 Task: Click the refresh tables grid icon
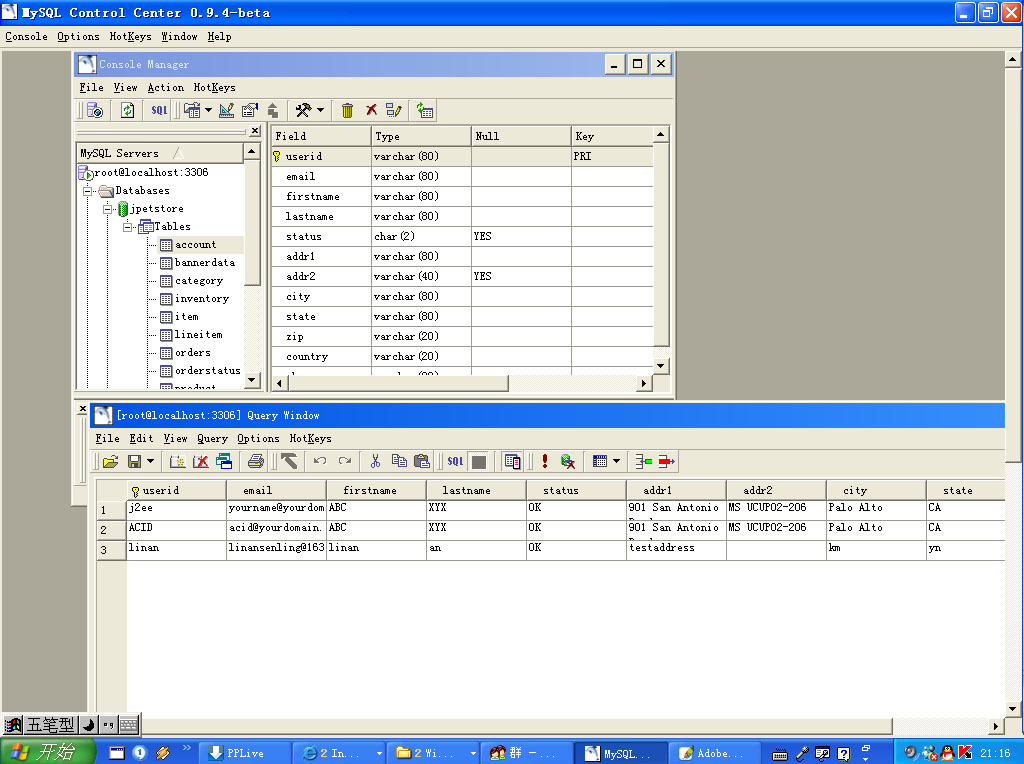[x=425, y=110]
